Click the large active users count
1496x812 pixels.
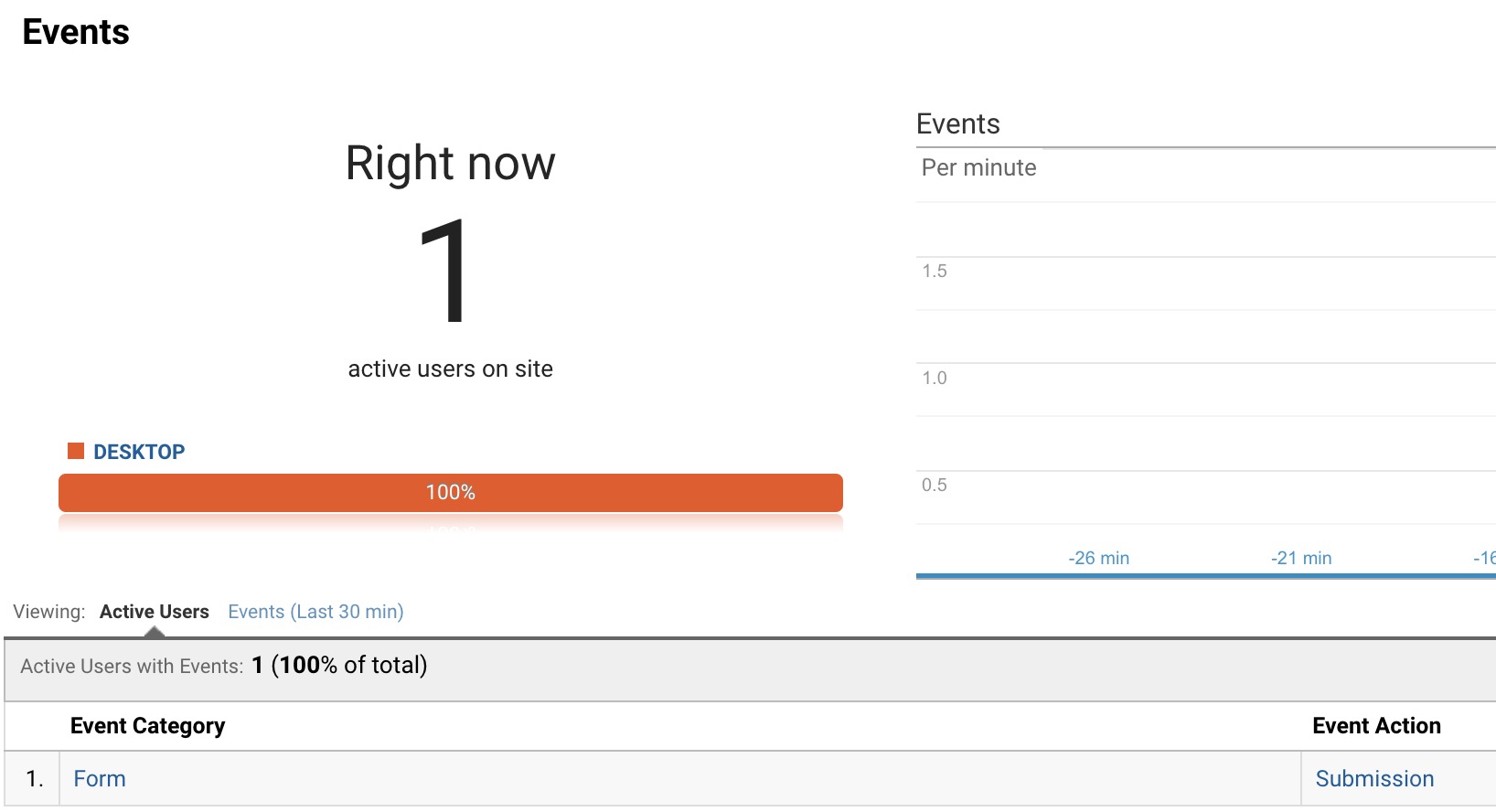445,271
